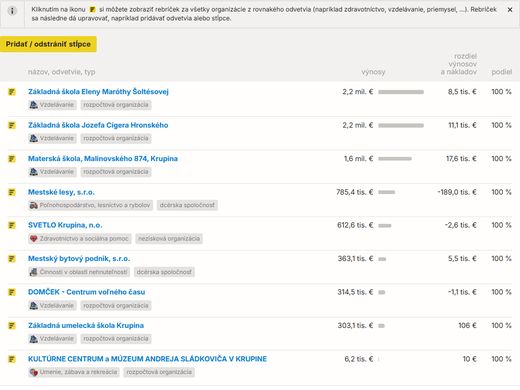Viewport: 520px width, 390px height.
Task: Click the 17,6 tis. € difference value
Action: pos(461,159)
